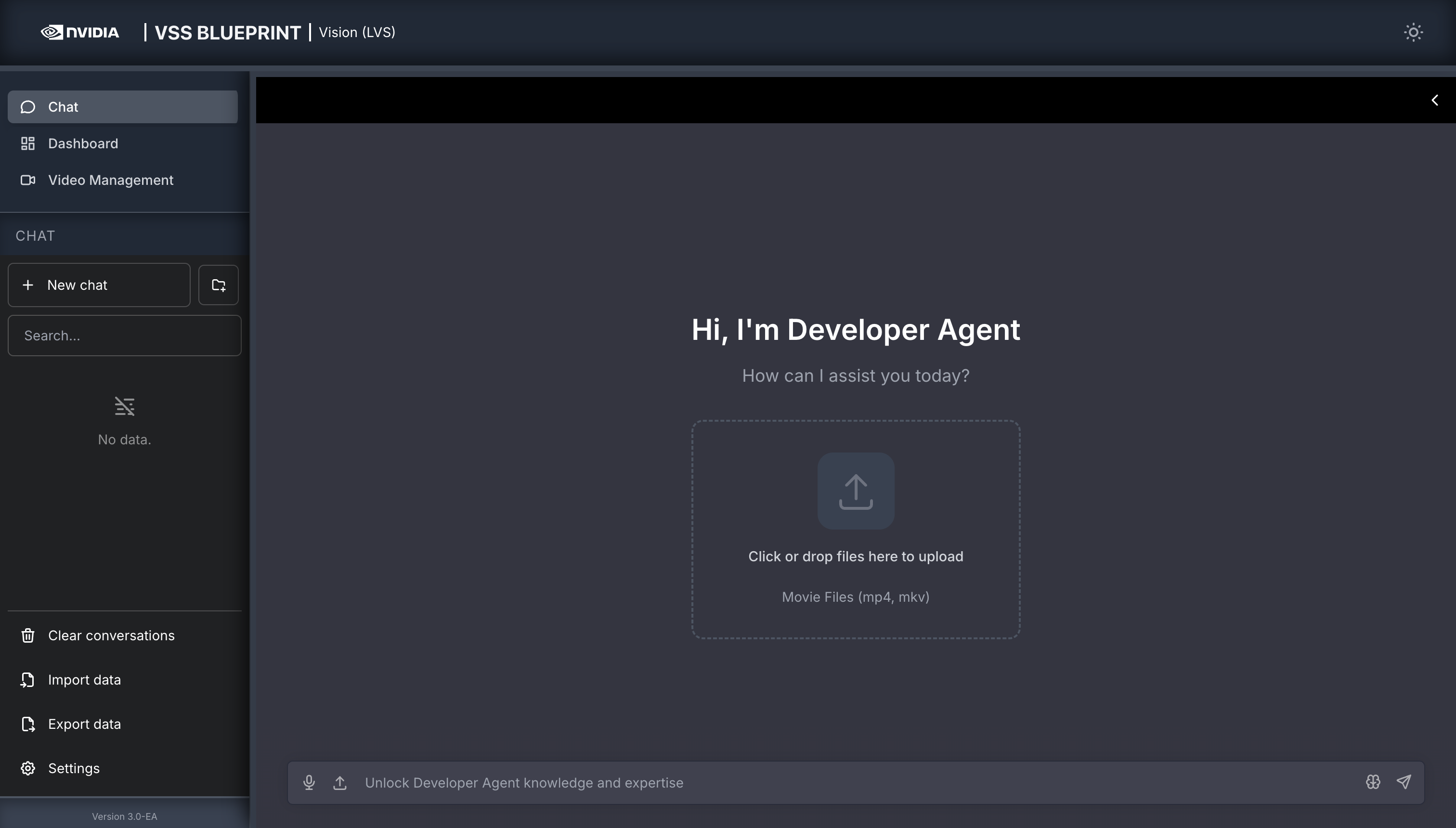Start a New chat

pyautogui.click(x=99, y=285)
